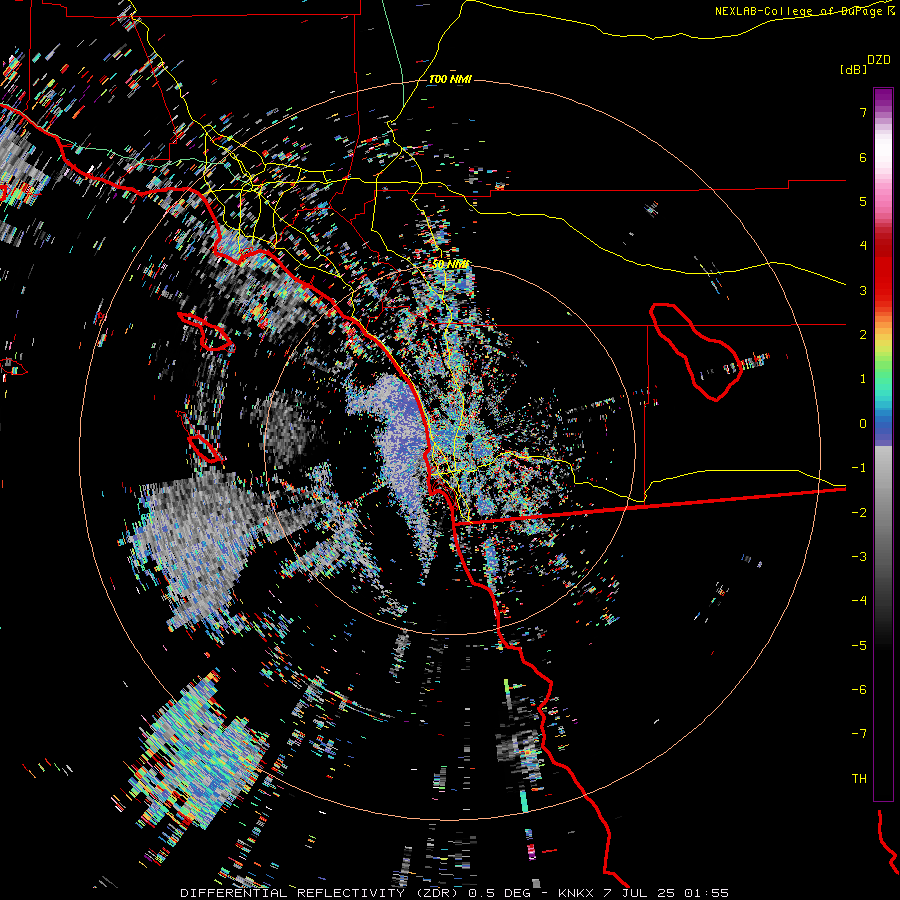The image size is (900, 900).
Task: Select the -6 dB scale label
Action: click(x=859, y=690)
